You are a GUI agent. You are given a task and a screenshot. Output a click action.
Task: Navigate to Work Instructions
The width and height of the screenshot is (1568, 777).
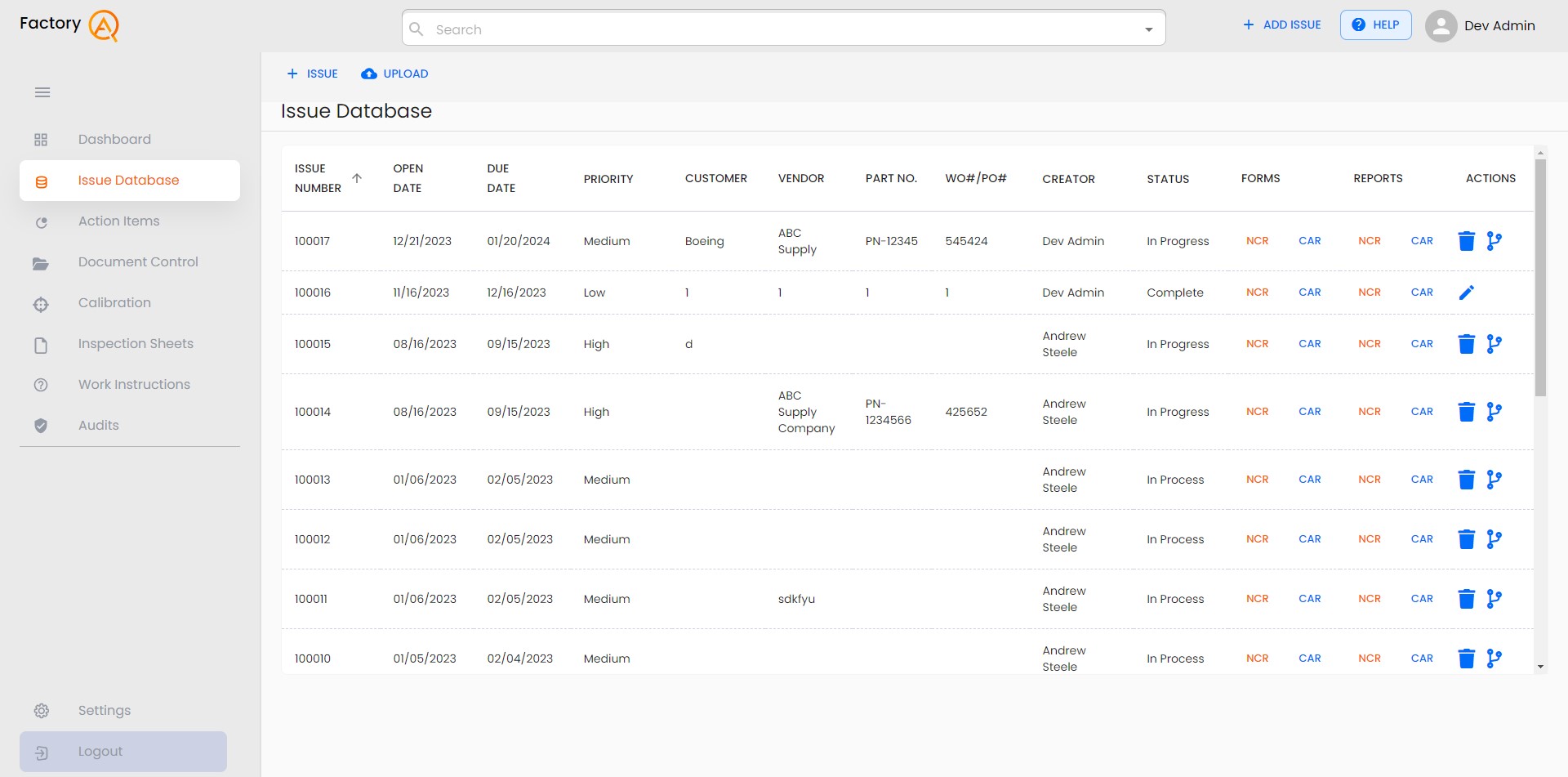click(133, 384)
